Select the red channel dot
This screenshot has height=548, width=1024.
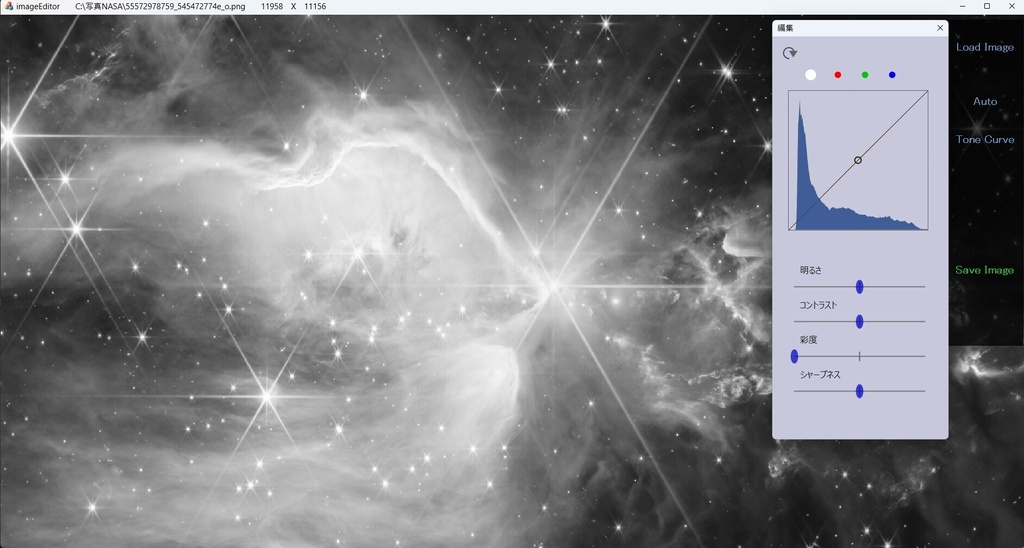pos(838,75)
